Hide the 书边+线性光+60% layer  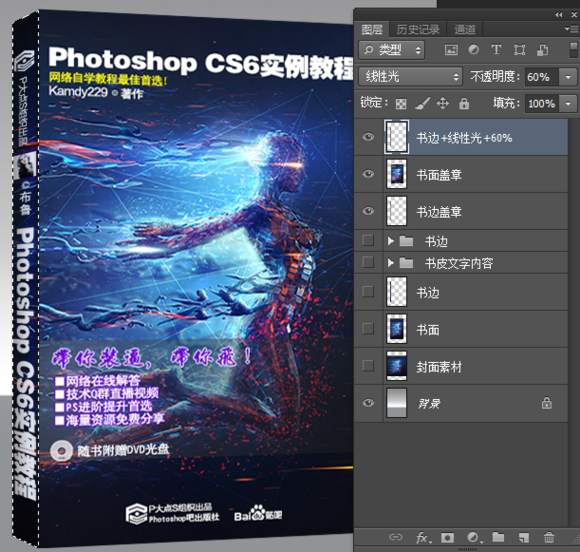pyautogui.click(x=368, y=137)
